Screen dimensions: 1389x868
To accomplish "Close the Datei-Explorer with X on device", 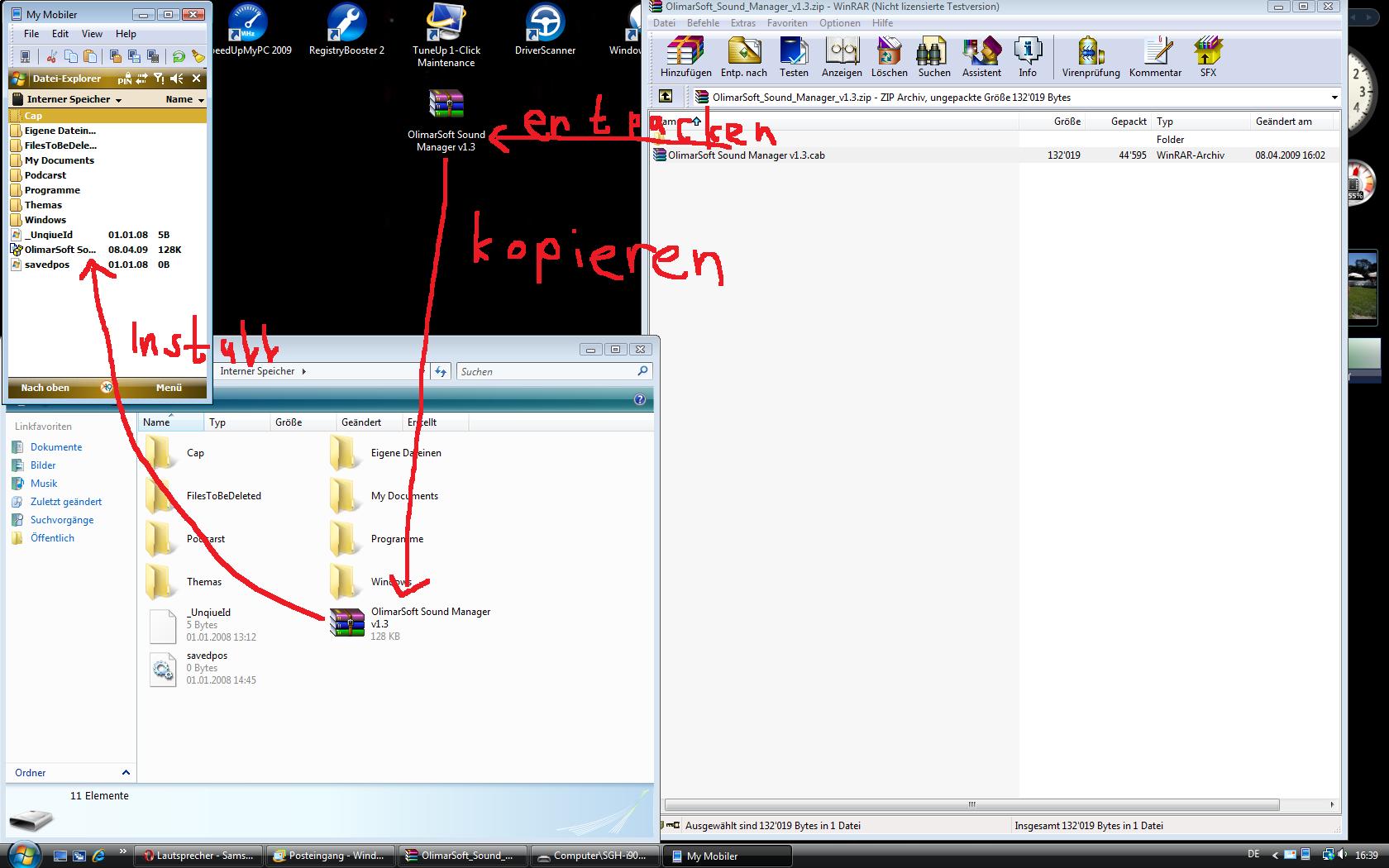I will [x=196, y=79].
